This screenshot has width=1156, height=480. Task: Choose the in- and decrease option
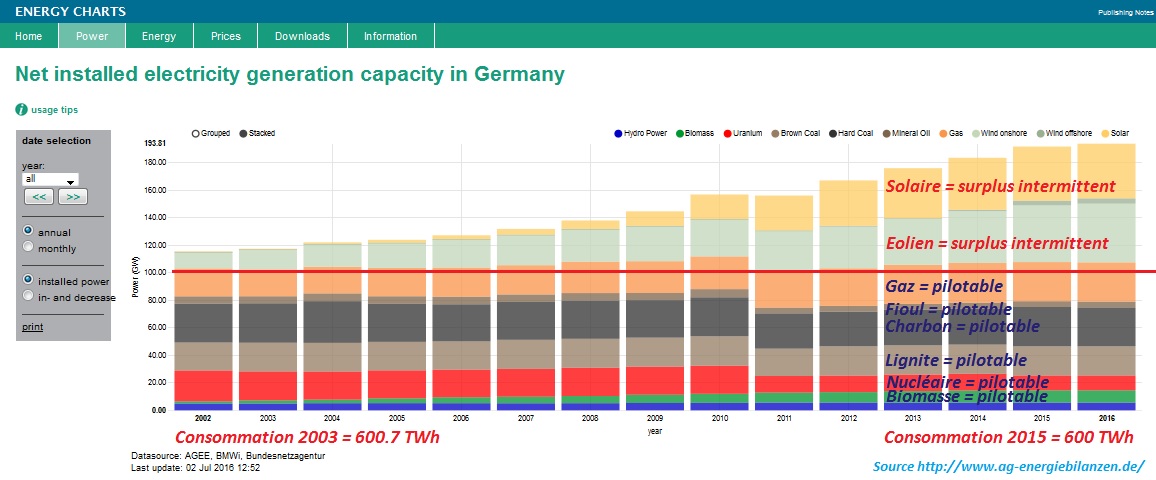click(x=27, y=296)
